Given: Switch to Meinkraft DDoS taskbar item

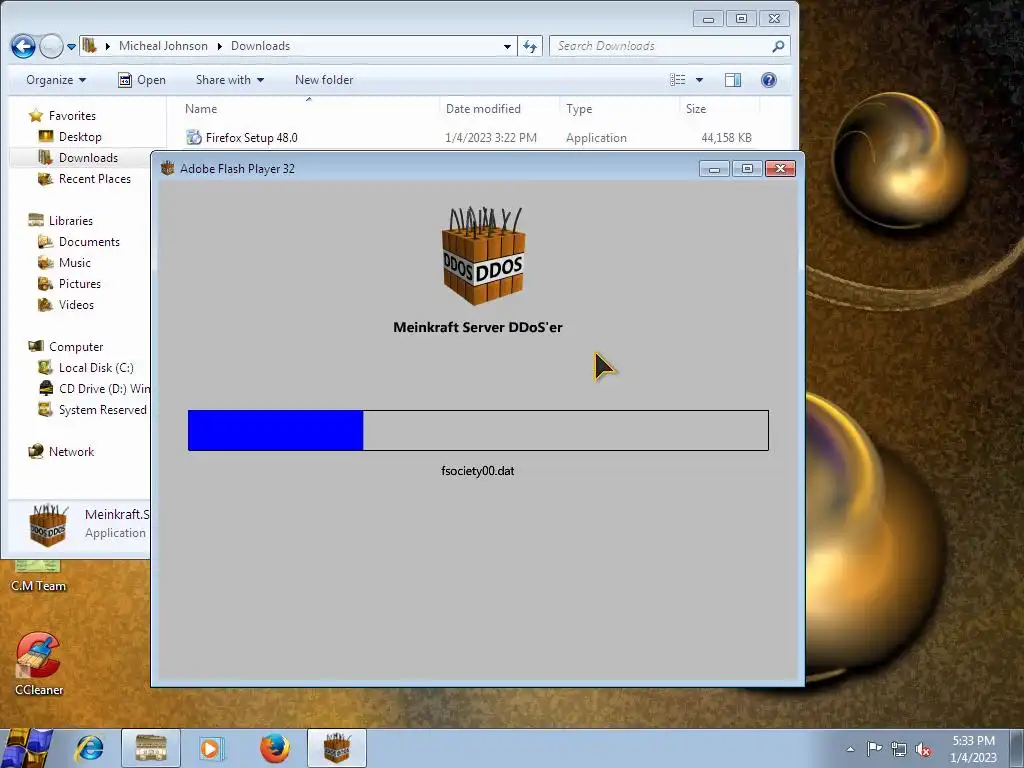Looking at the screenshot, I should pyautogui.click(x=336, y=748).
